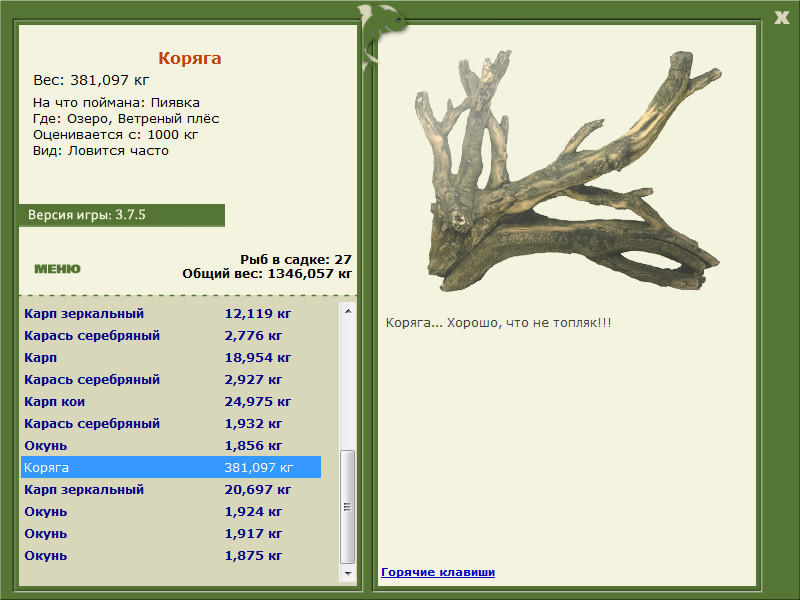
Task: Select Окунь 1,856 кг row
Action: [171, 445]
